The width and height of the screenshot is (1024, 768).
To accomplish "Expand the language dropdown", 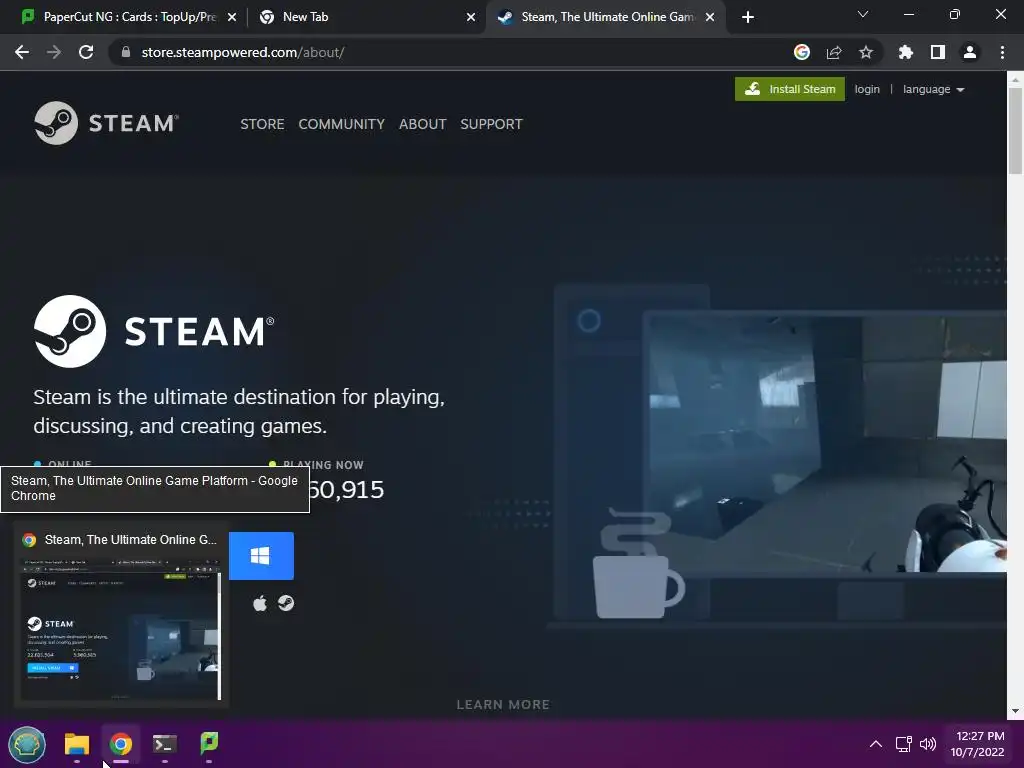I will tap(933, 89).
